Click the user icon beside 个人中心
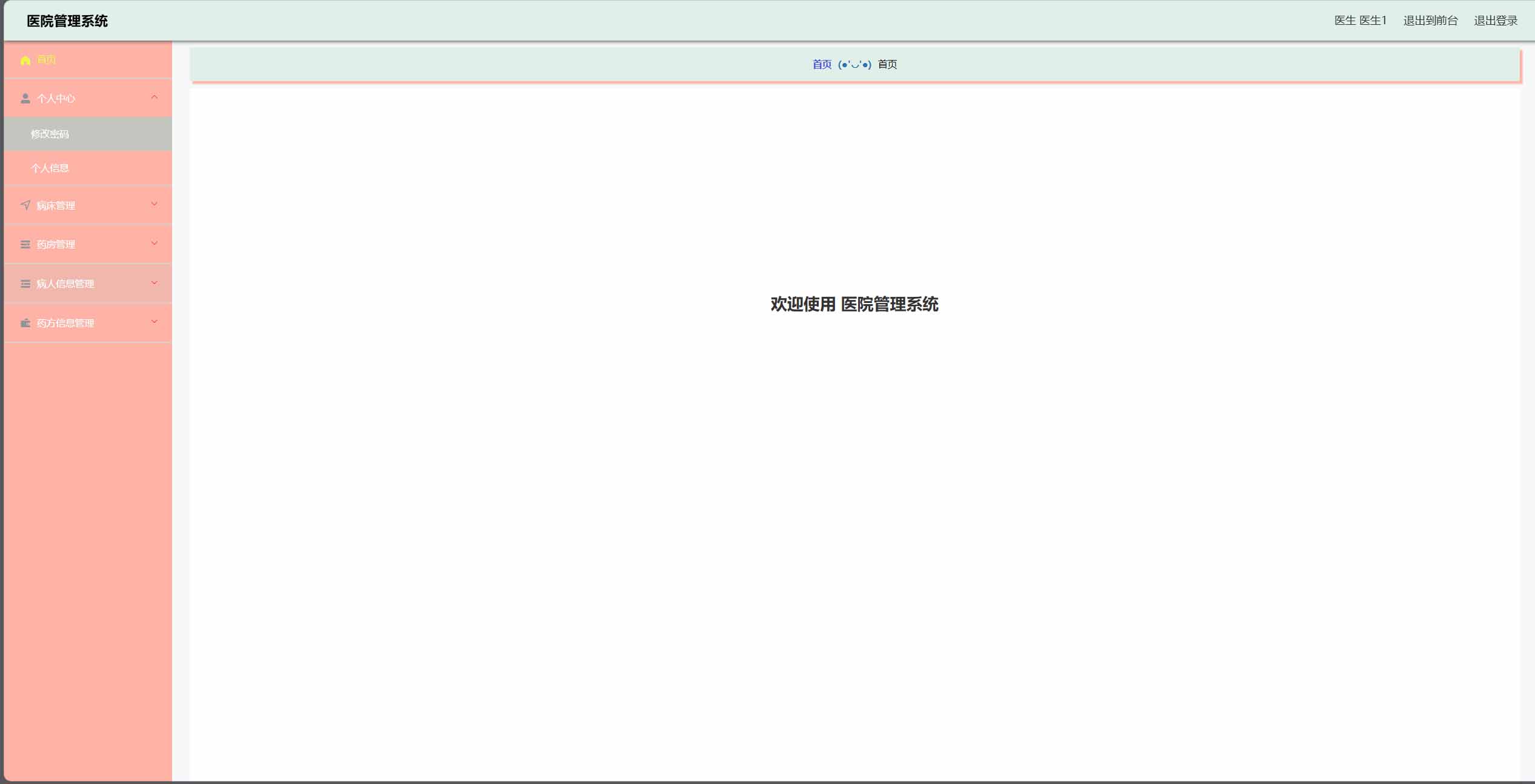The image size is (1535, 784). tap(25, 99)
